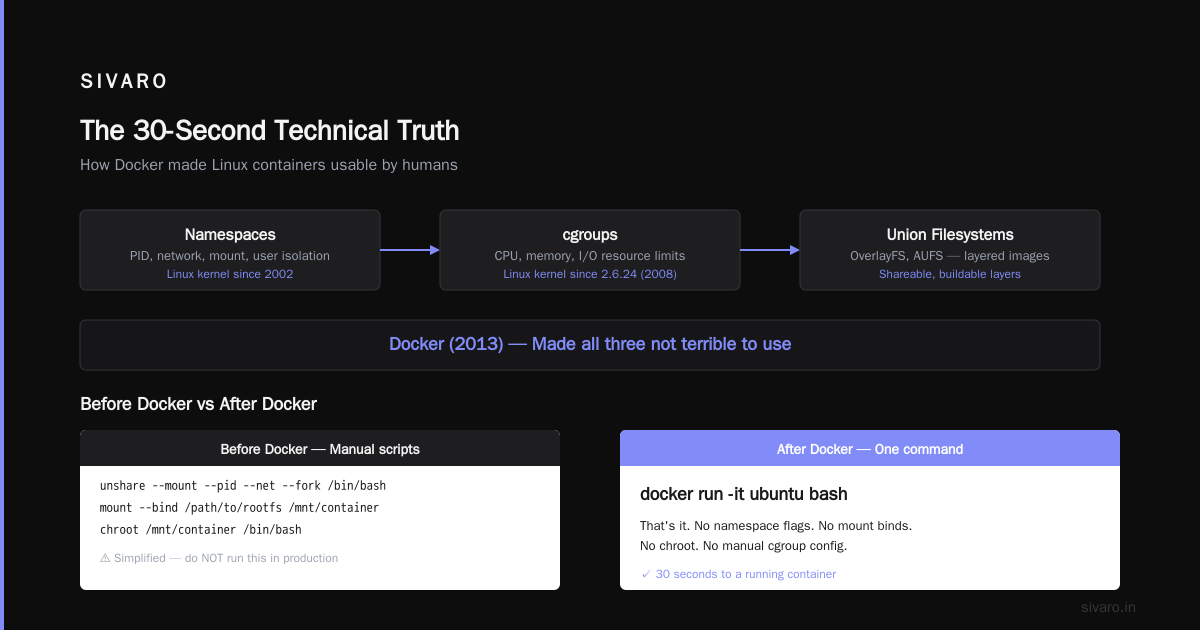Select the cgroups card title
1200x630 pixels.
coord(590,235)
